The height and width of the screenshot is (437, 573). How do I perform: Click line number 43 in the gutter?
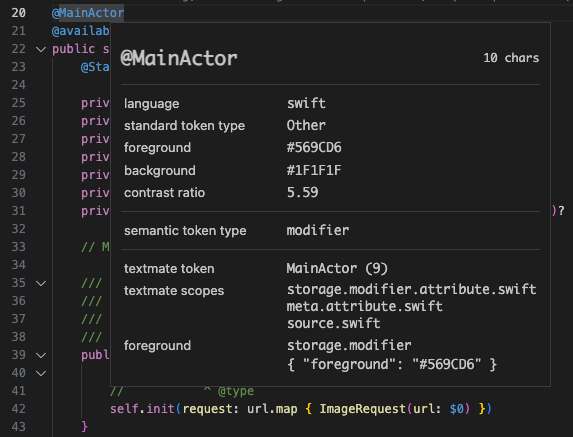(19, 427)
